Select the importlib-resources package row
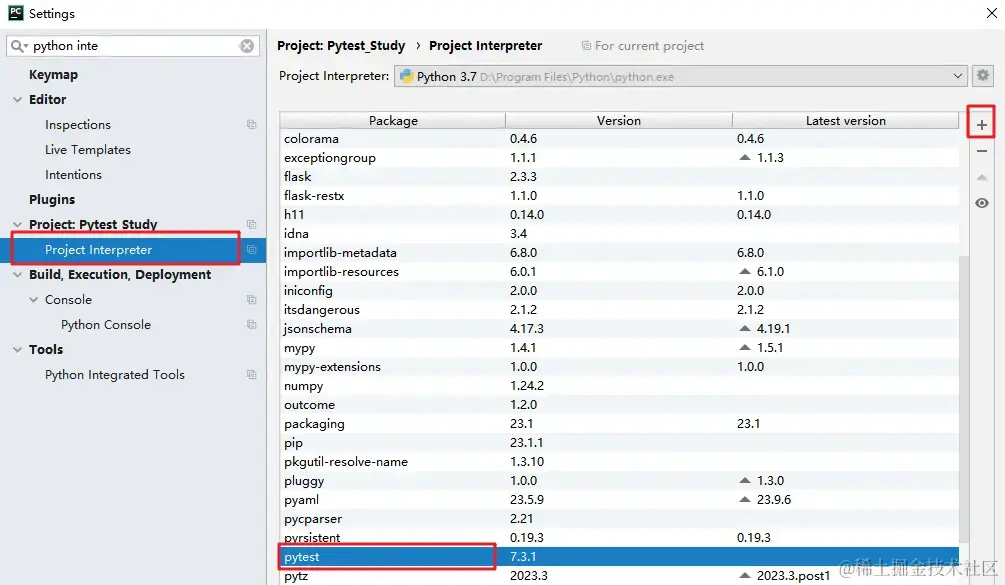This screenshot has width=1005, height=585. tap(619, 272)
